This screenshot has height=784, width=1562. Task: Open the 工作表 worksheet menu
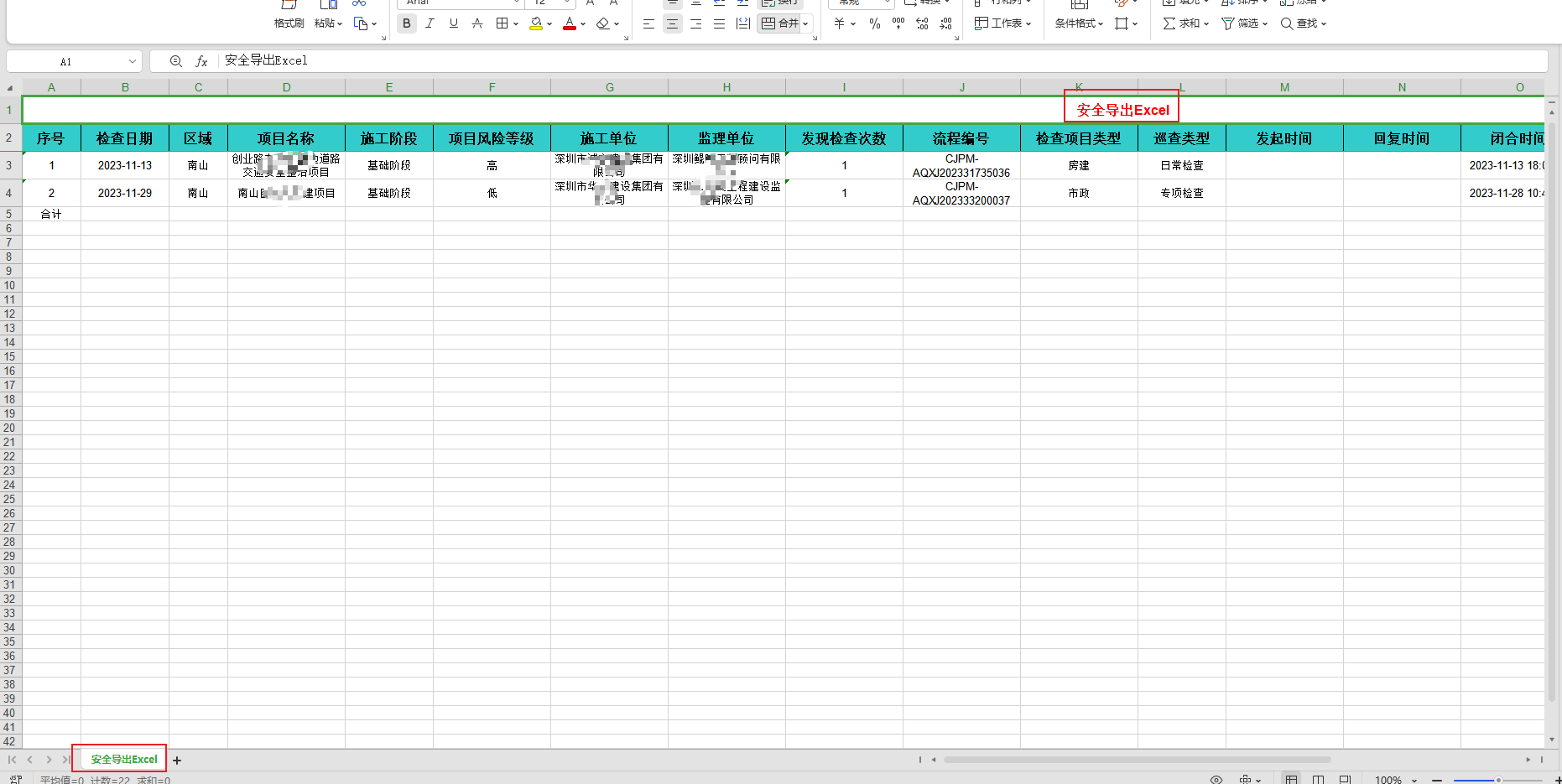pyautogui.click(x=1002, y=23)
